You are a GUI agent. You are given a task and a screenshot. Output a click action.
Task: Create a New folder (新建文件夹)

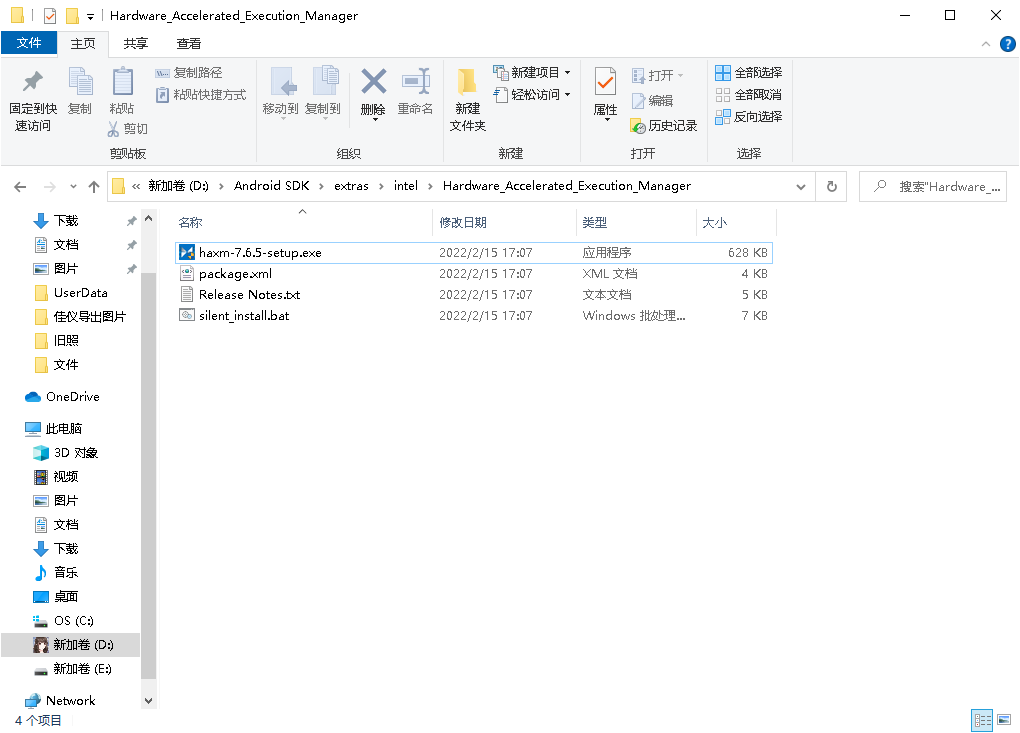pos(467,100)
